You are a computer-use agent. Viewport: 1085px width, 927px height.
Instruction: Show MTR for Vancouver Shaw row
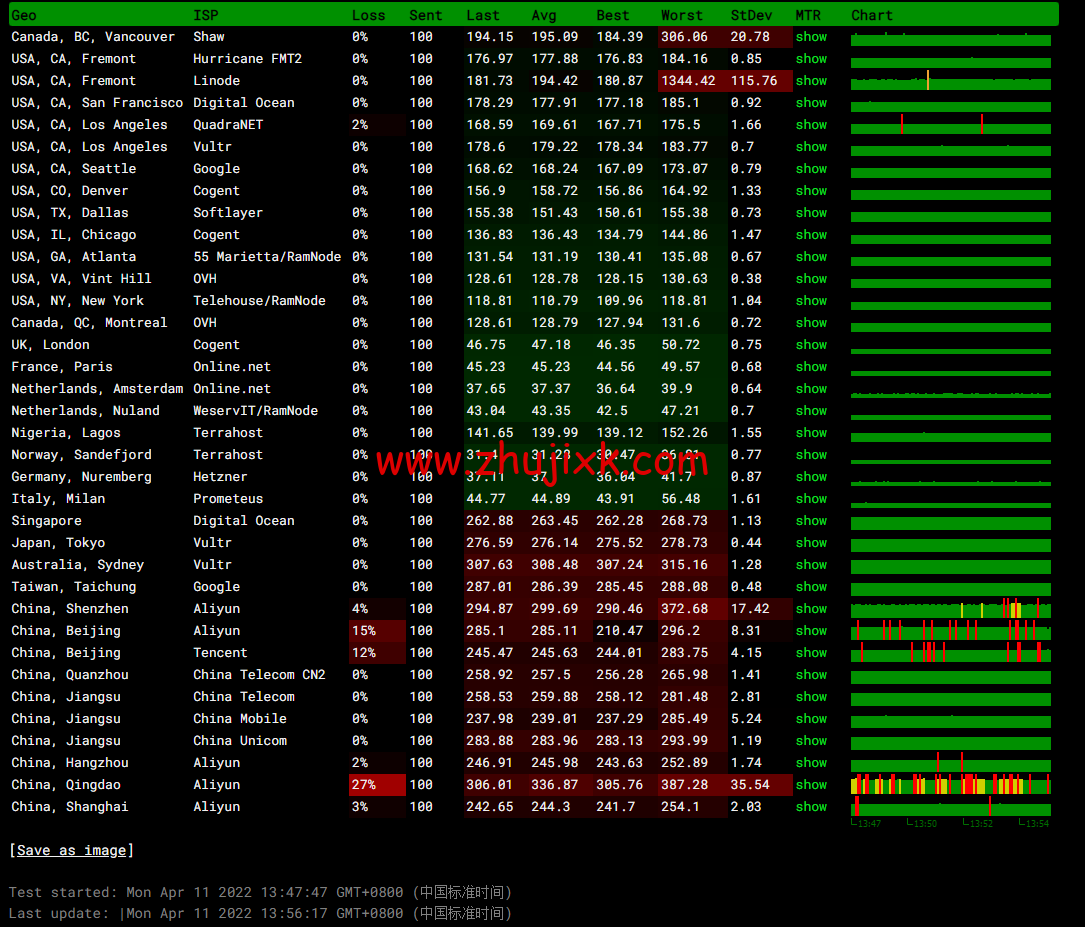tap(811, 37)
